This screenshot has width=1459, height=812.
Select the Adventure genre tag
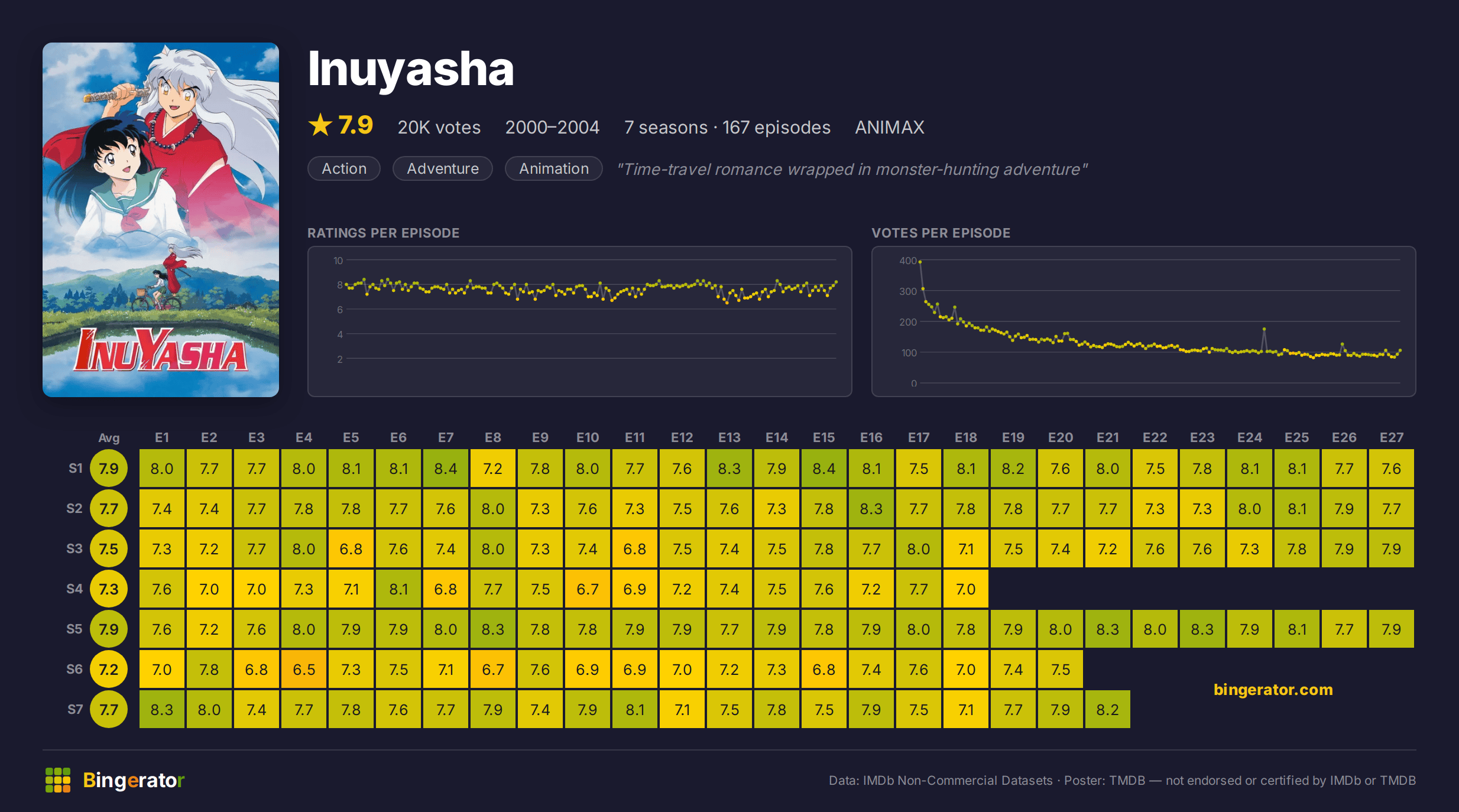[x=443, y=168]
